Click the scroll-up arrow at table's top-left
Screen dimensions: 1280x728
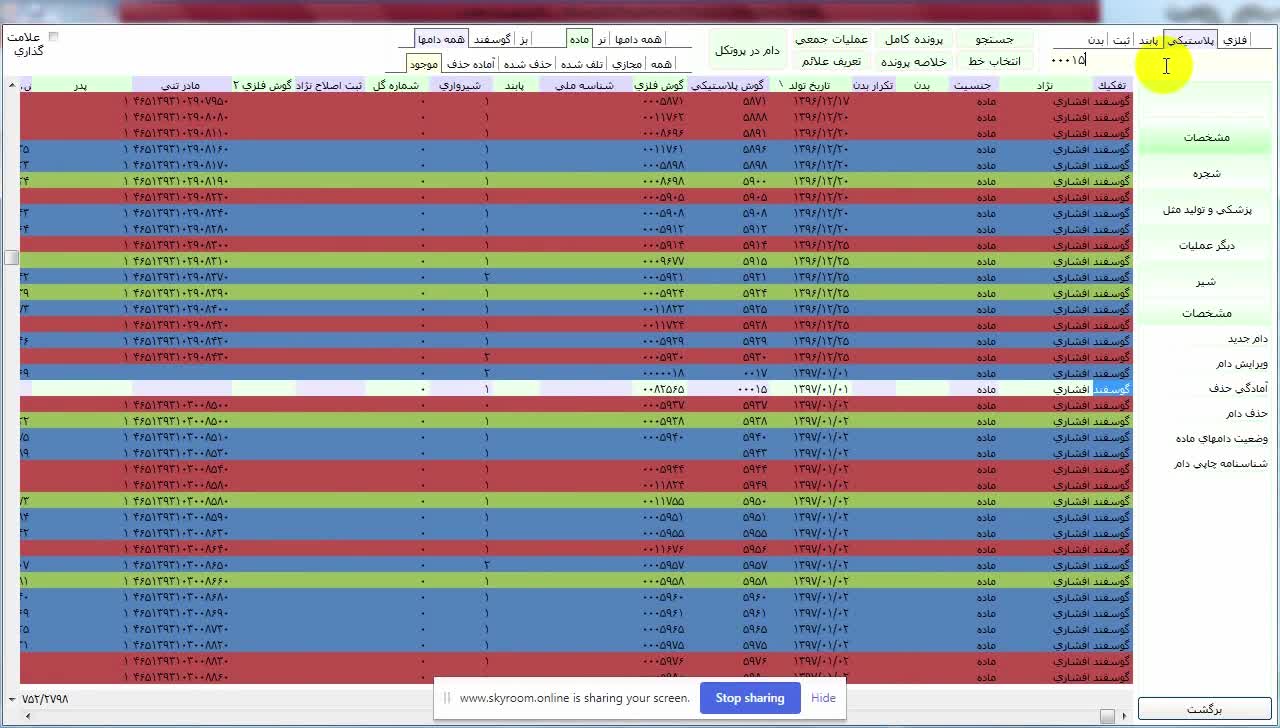coord(12,86)
